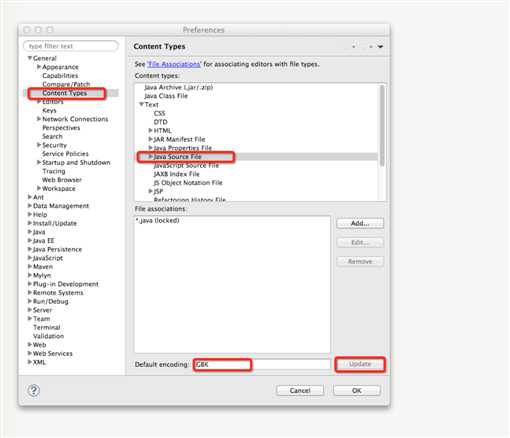The width and height of the screenshot is (510, 438).
Task: Confirm preferences with OK button
Action: coord(357,390)
